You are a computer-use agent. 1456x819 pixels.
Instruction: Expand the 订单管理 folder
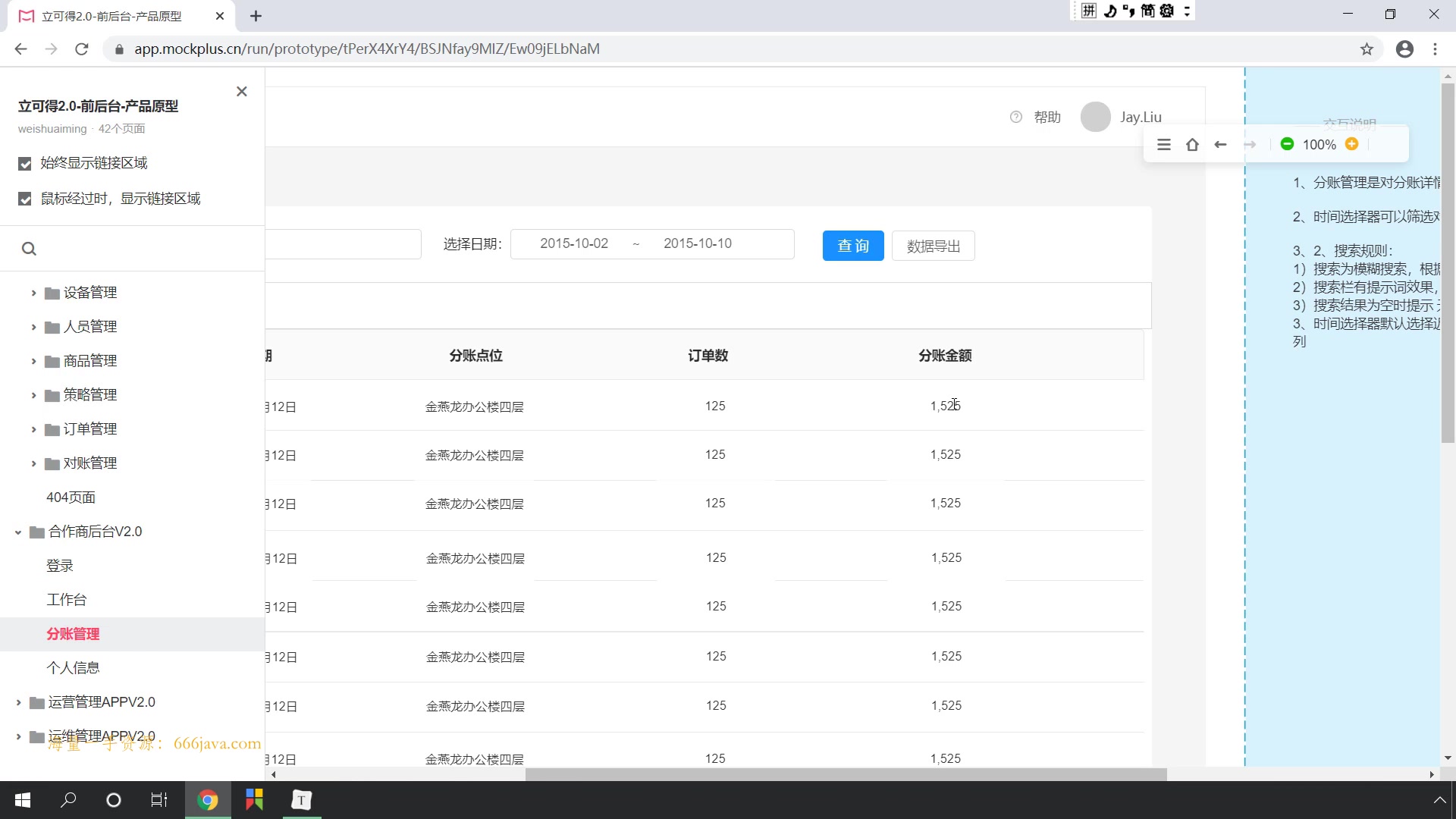point(33,429)
